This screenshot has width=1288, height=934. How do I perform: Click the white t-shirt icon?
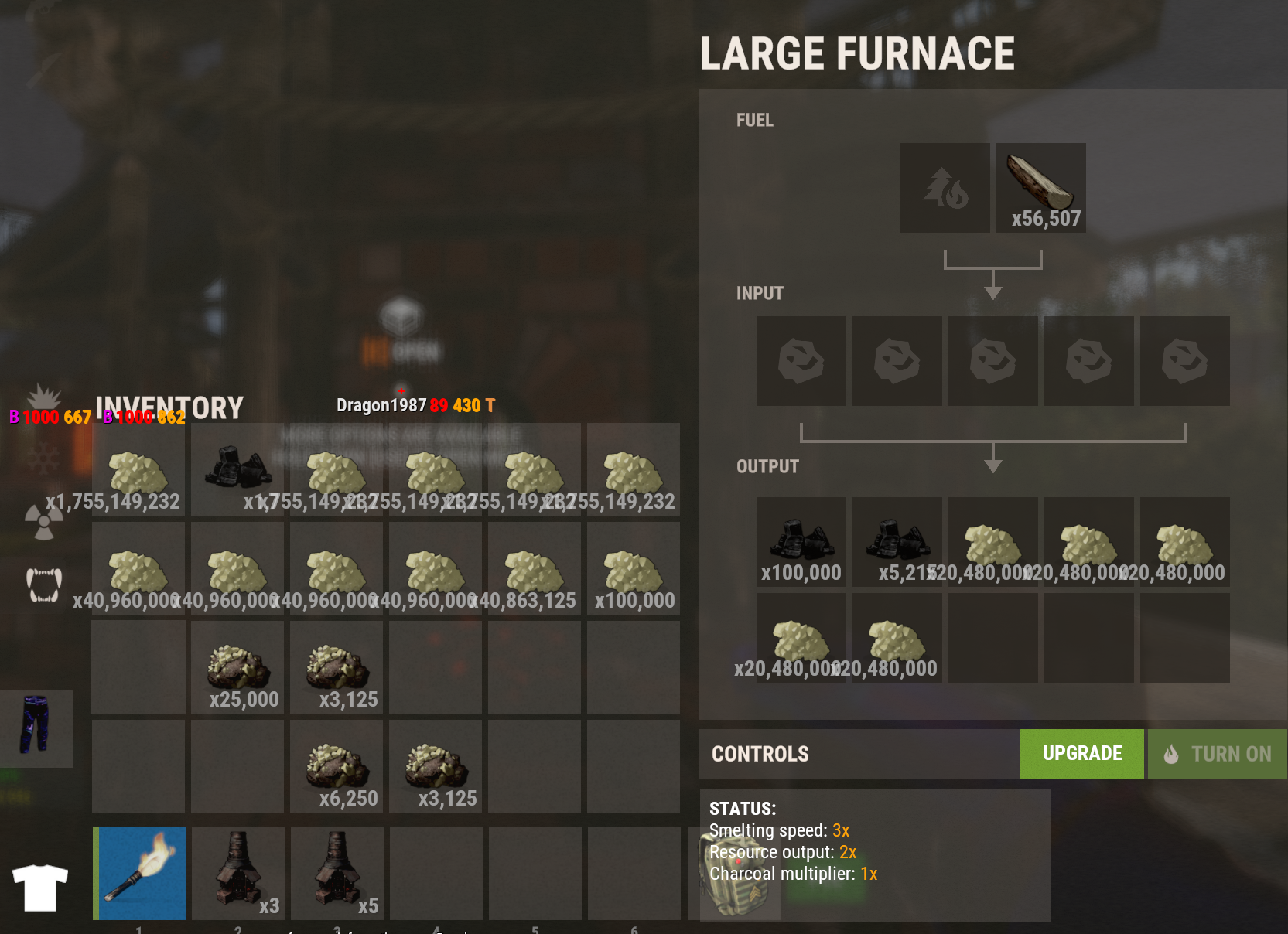(40, 887)
